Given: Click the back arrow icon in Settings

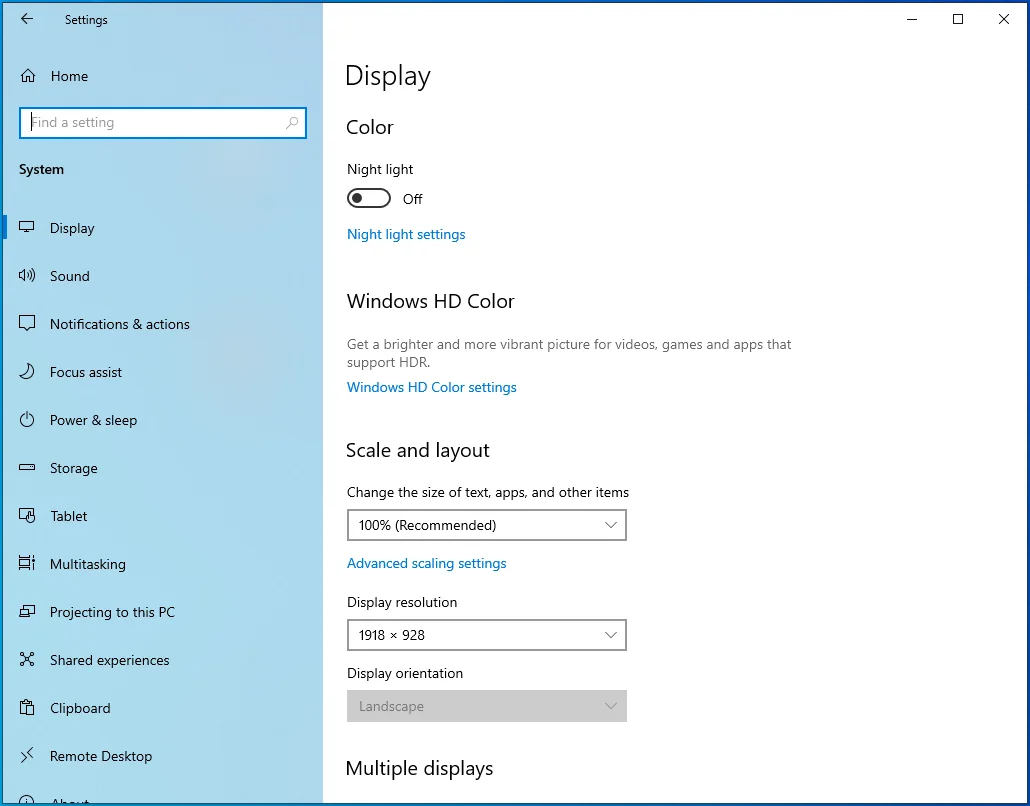Looking at the screenshot, I should 26,19.
